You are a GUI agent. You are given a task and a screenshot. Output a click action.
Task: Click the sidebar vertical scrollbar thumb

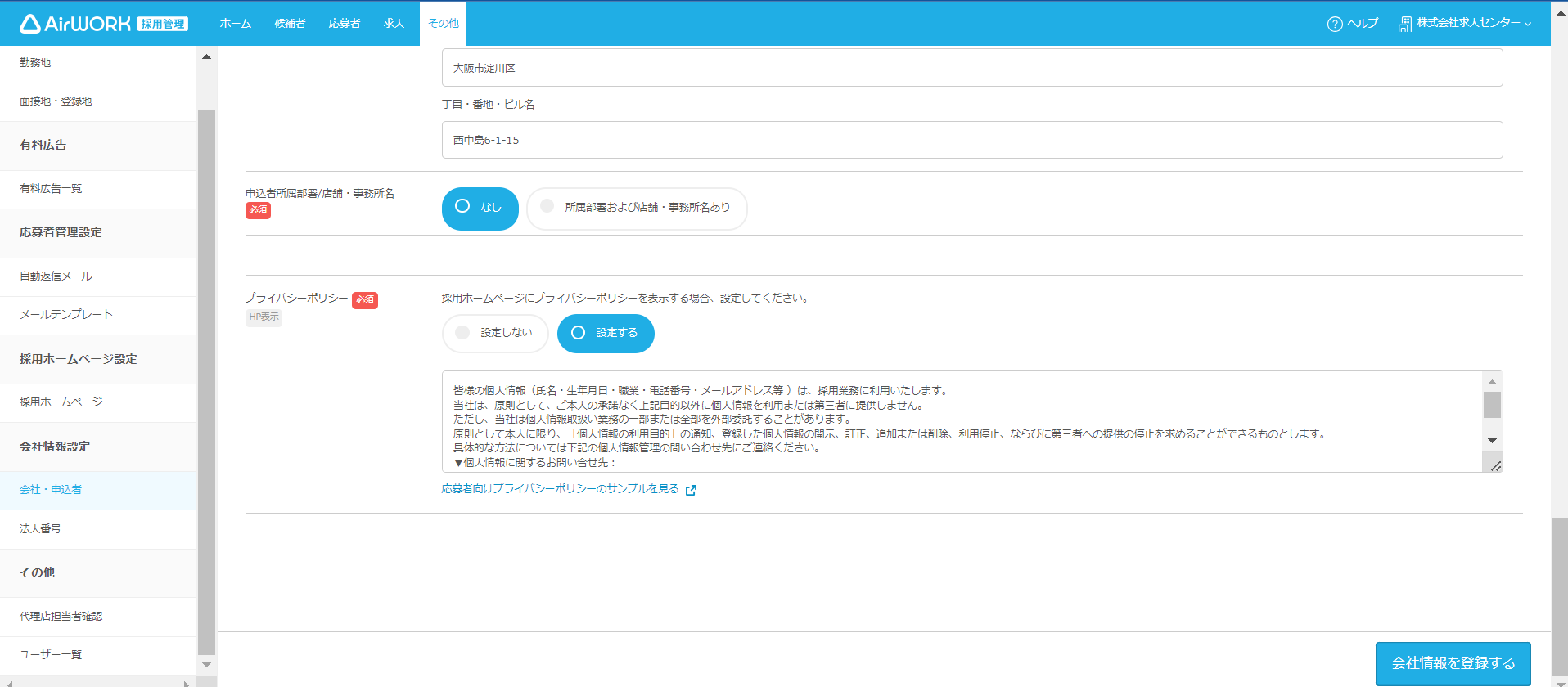(x=206, y=383)
